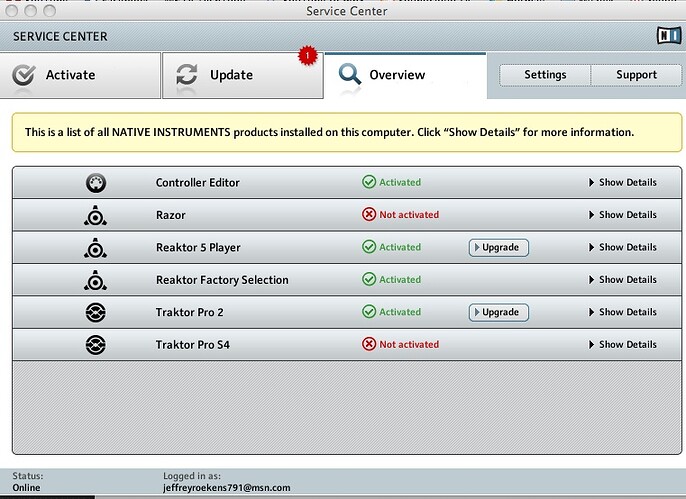Click 'Activated' status for Controller Editor
Screen dimensions: 686x499
[400, 182]
